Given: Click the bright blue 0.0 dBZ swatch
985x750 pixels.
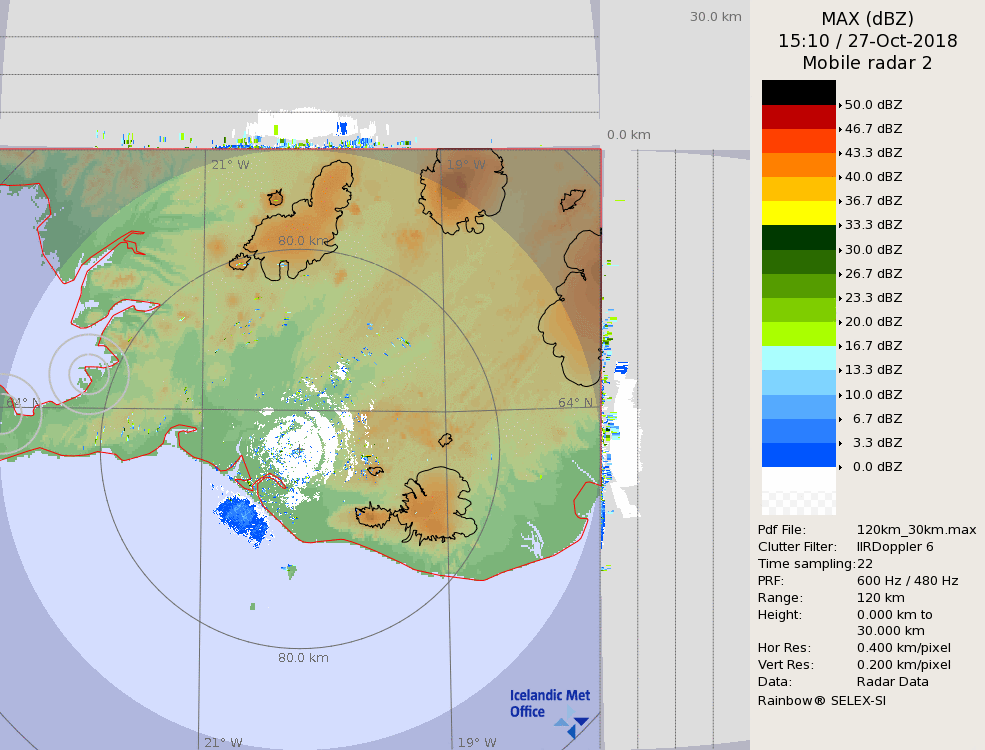Looking at the screenshot, I should (x=798, y=455).
